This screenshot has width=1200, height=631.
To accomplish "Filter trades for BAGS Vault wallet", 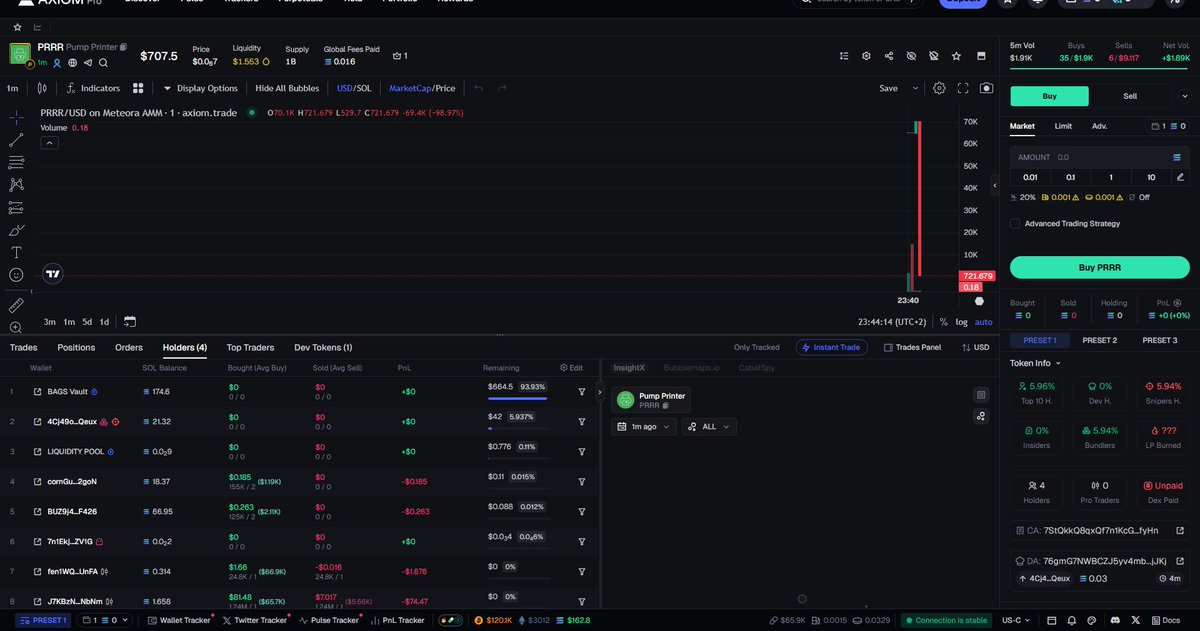I will pos(581,392).
